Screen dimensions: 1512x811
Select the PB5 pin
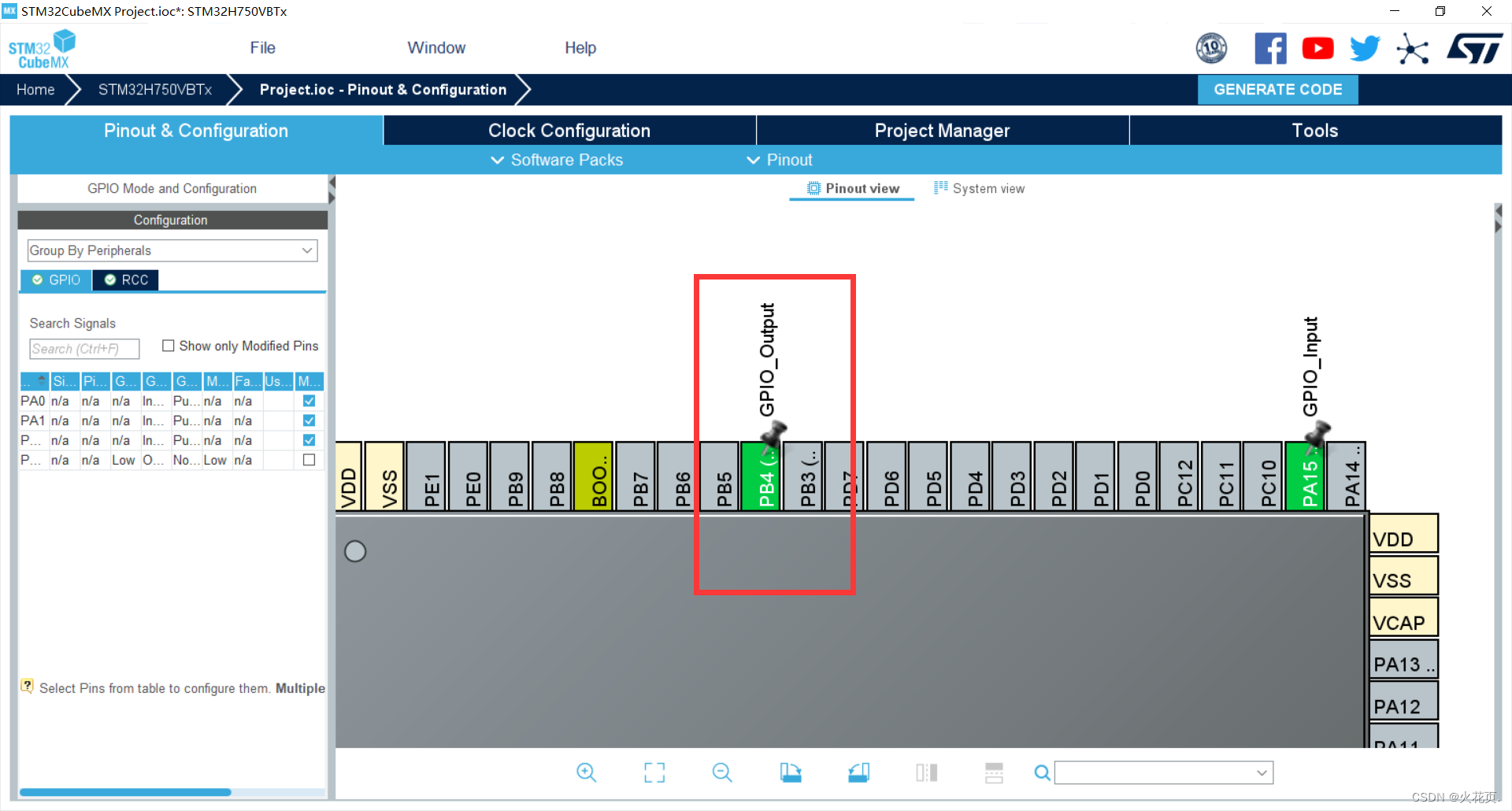[721, 476]
